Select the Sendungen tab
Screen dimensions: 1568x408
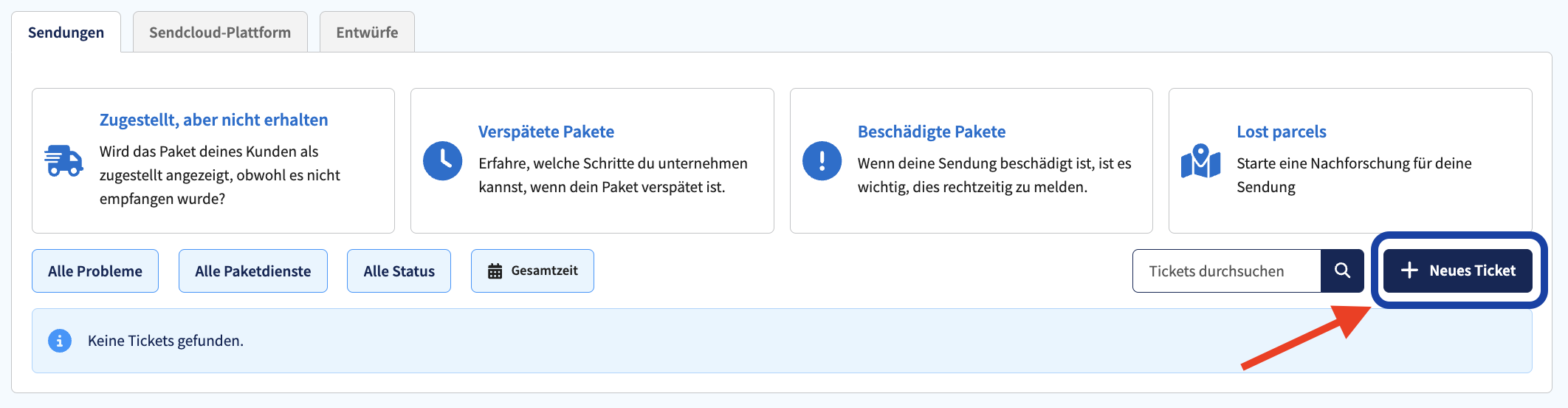tap(66, 32)
